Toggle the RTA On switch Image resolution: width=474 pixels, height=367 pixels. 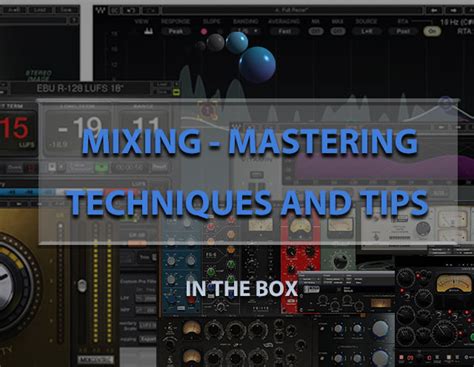click(432, 31)
